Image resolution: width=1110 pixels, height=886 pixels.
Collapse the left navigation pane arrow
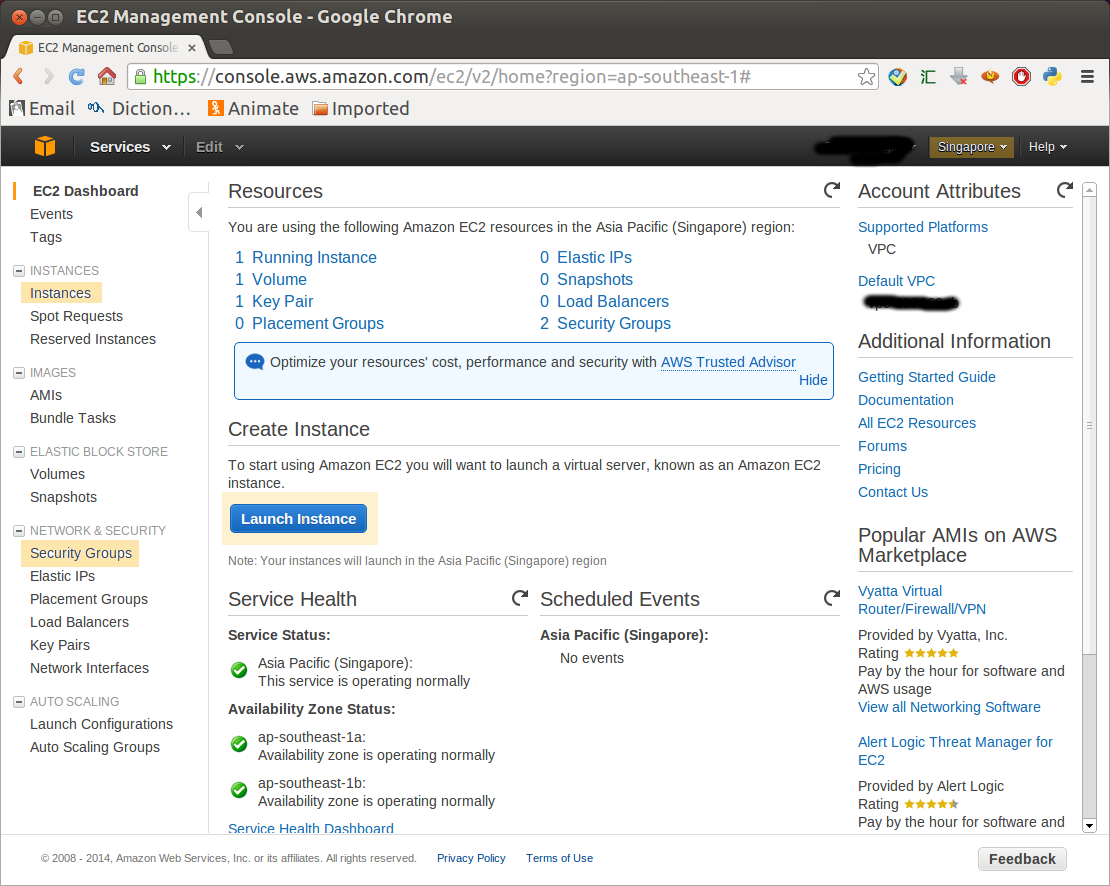[198, 212]
